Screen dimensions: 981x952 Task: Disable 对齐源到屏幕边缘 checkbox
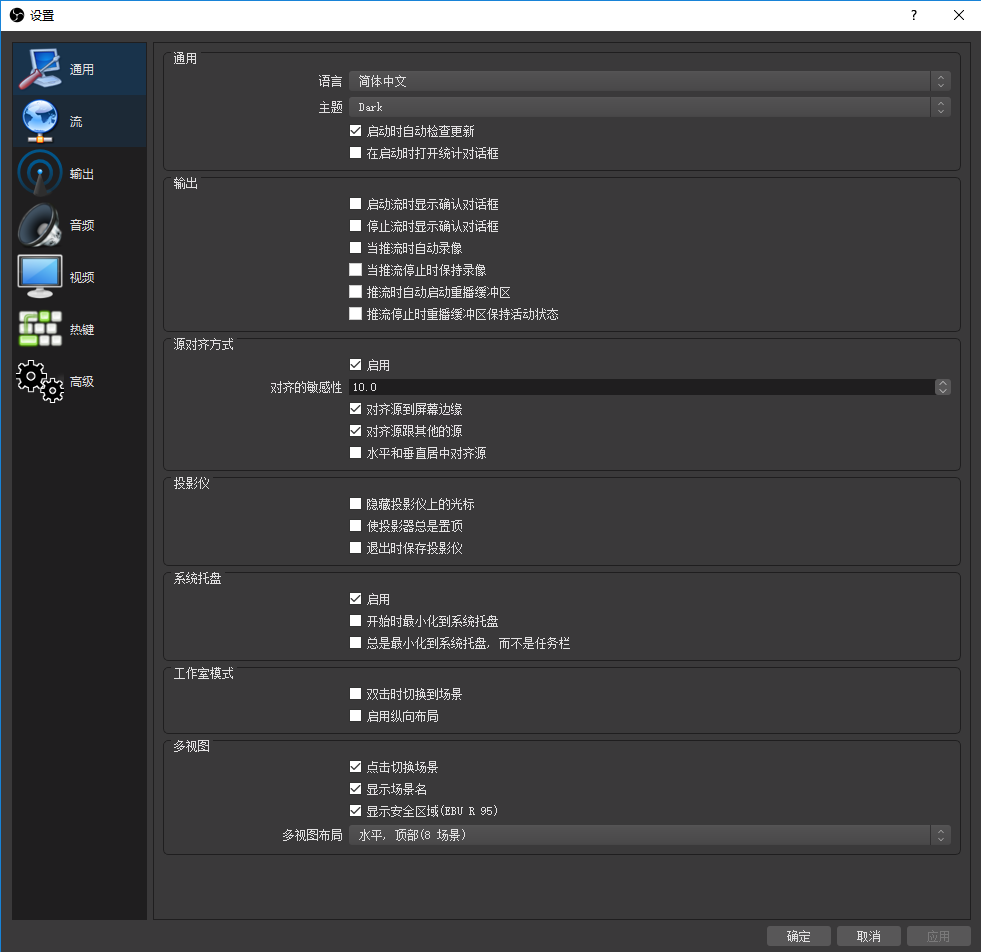355,408
